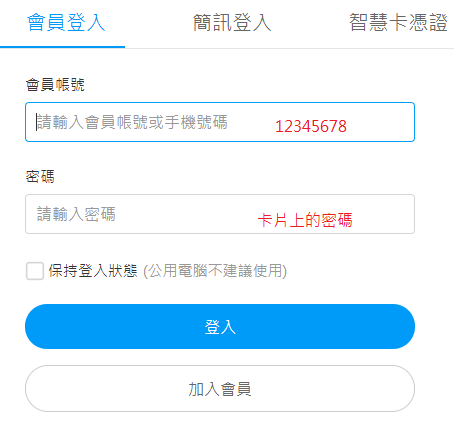
Task: Switch to the 會員登入 tab
Action: (66, 23)
